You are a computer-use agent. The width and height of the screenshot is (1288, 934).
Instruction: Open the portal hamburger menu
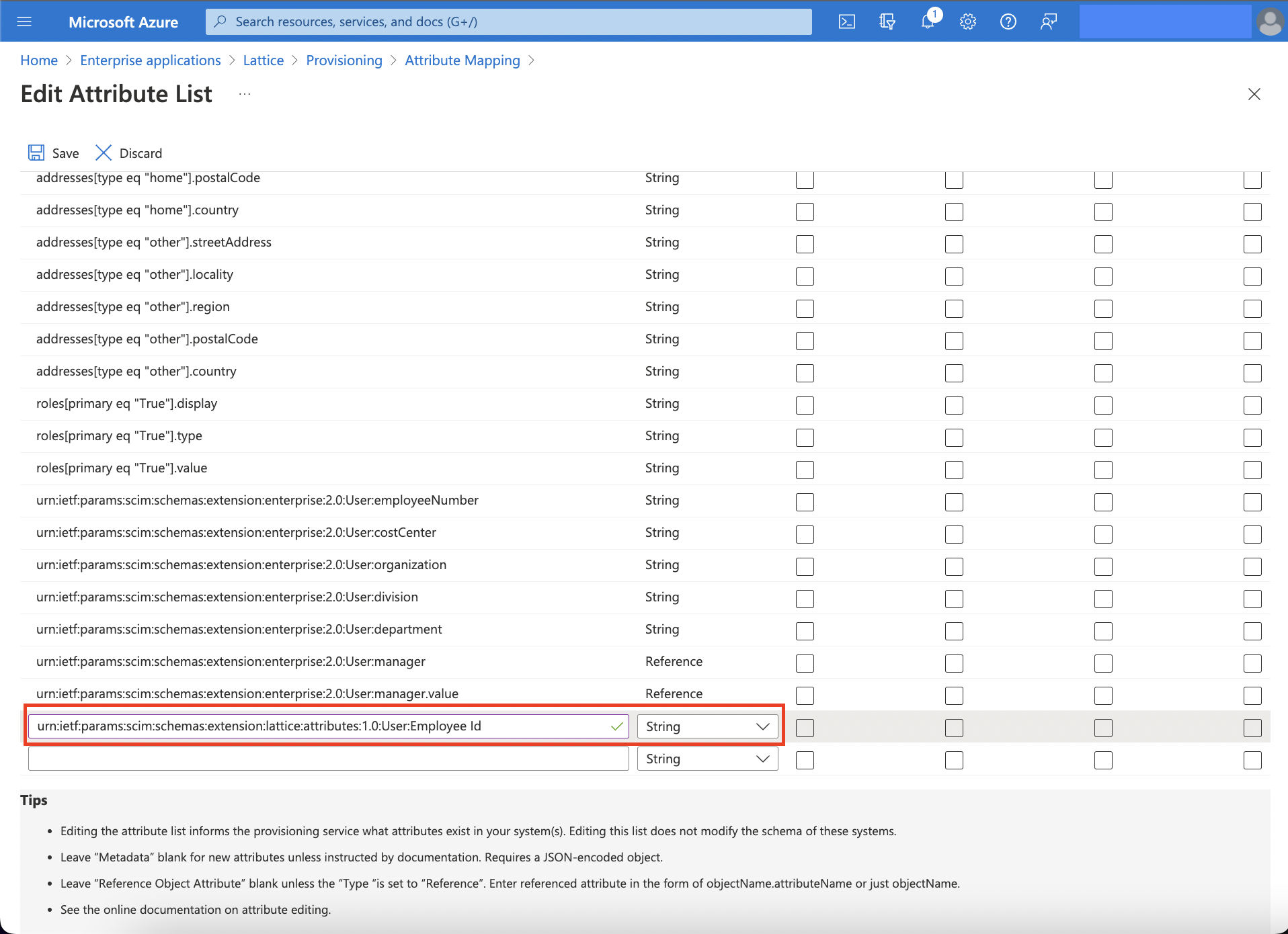[x=24, y=21]
